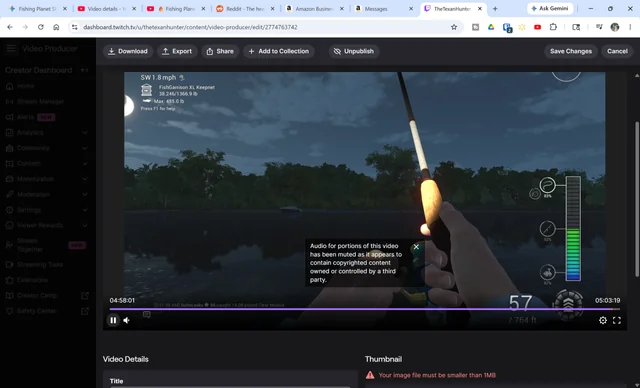Expand the Moderation section chevron
This screenshot has width=640, height=388.
[x=84, y=195]
